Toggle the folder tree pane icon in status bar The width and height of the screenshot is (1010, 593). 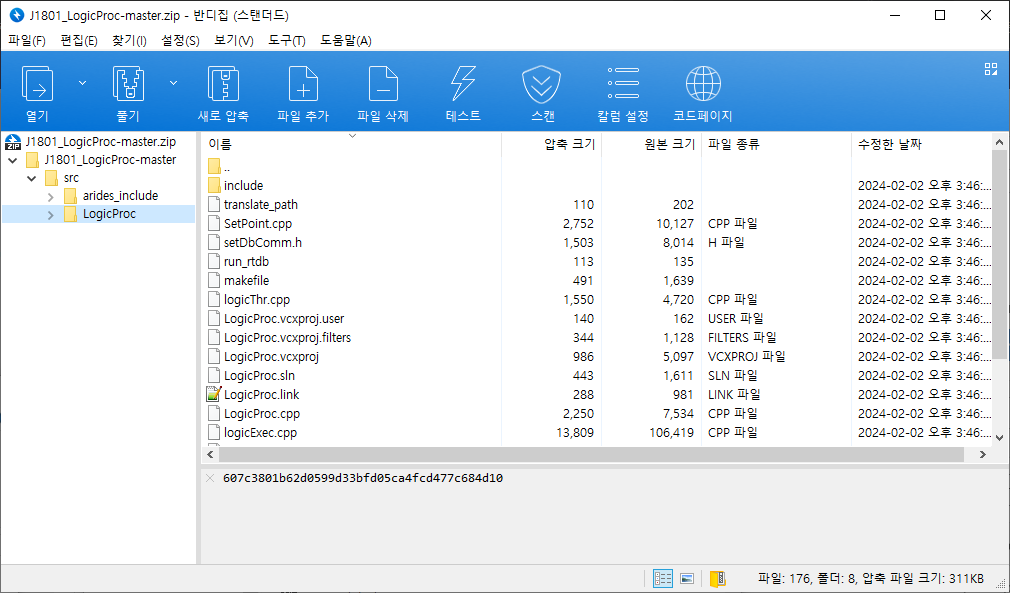(717, 579)
